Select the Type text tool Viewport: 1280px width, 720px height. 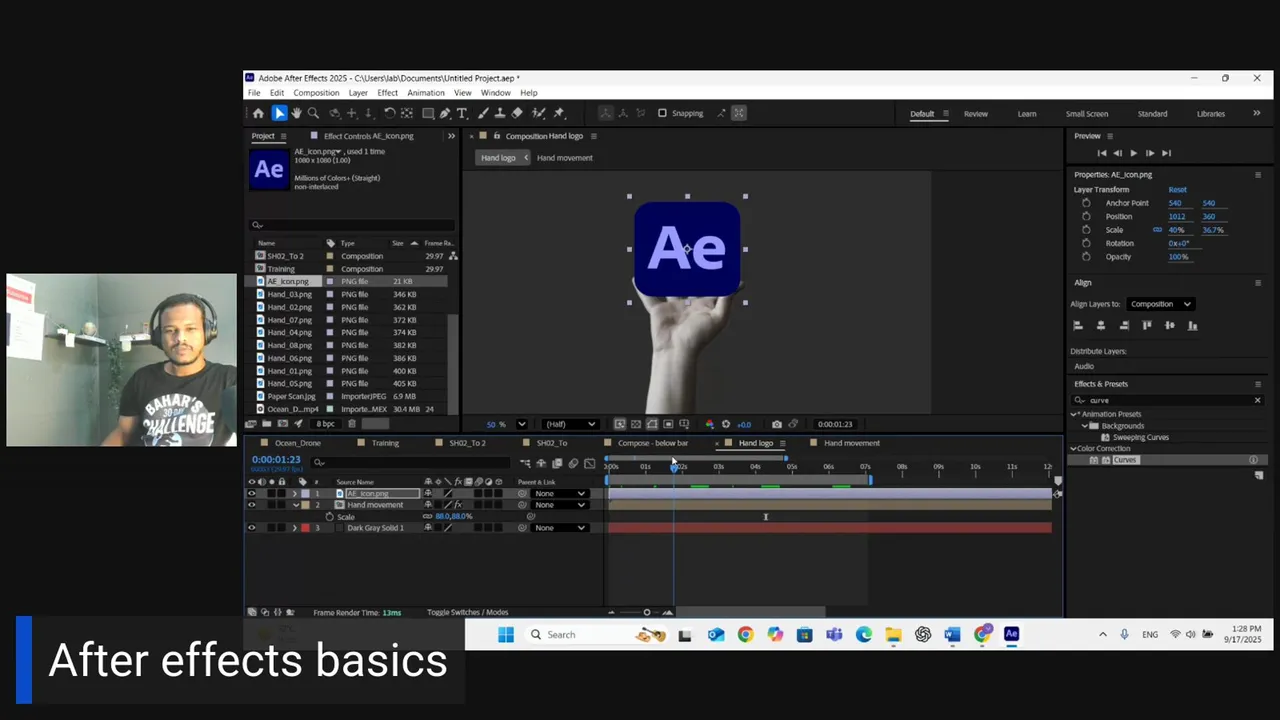[x=462, y=113]
